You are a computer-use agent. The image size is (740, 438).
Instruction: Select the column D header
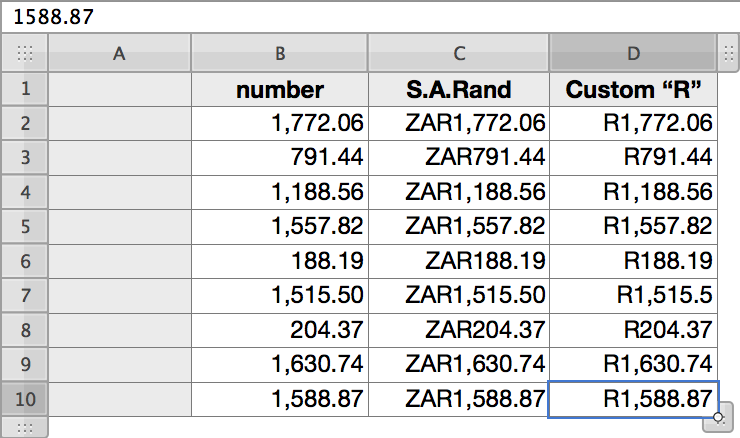tap(633, 53)
